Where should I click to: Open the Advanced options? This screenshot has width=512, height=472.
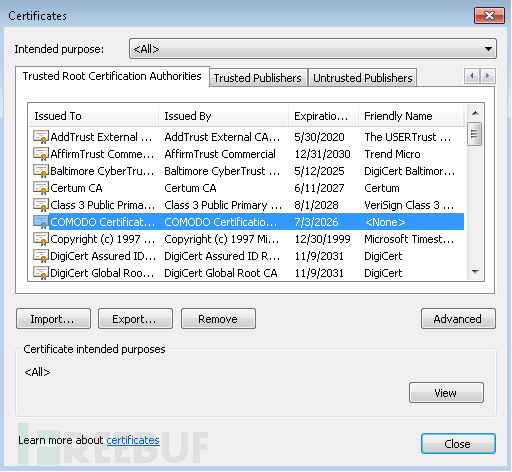pyautogui.click(x=458, y=319)
